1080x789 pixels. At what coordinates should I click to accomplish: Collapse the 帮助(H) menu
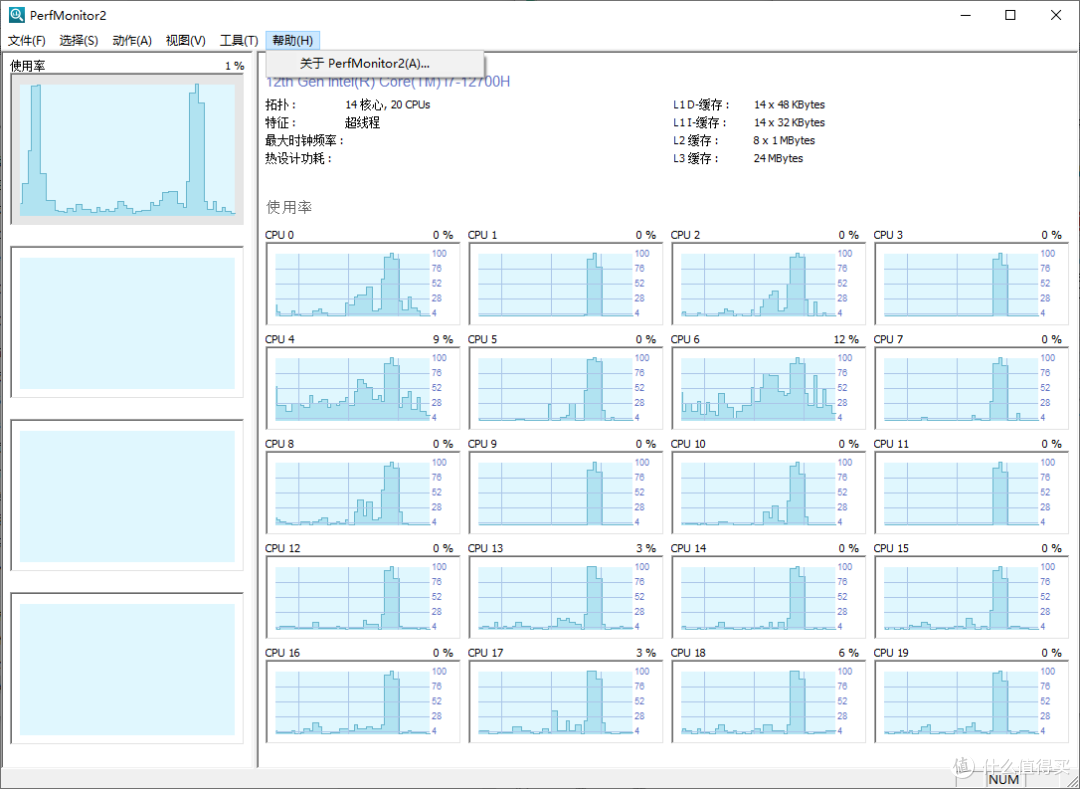click(x=293, y=40)
